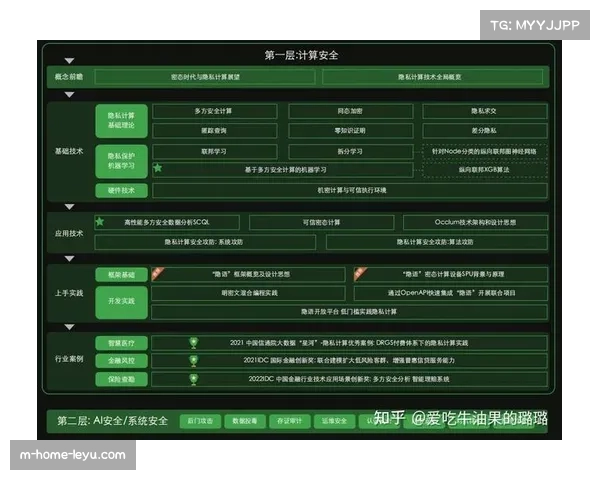Collapse the arrow above the 基础技术 section
This screenshot has width=600, height=480.
click(69, 95)
